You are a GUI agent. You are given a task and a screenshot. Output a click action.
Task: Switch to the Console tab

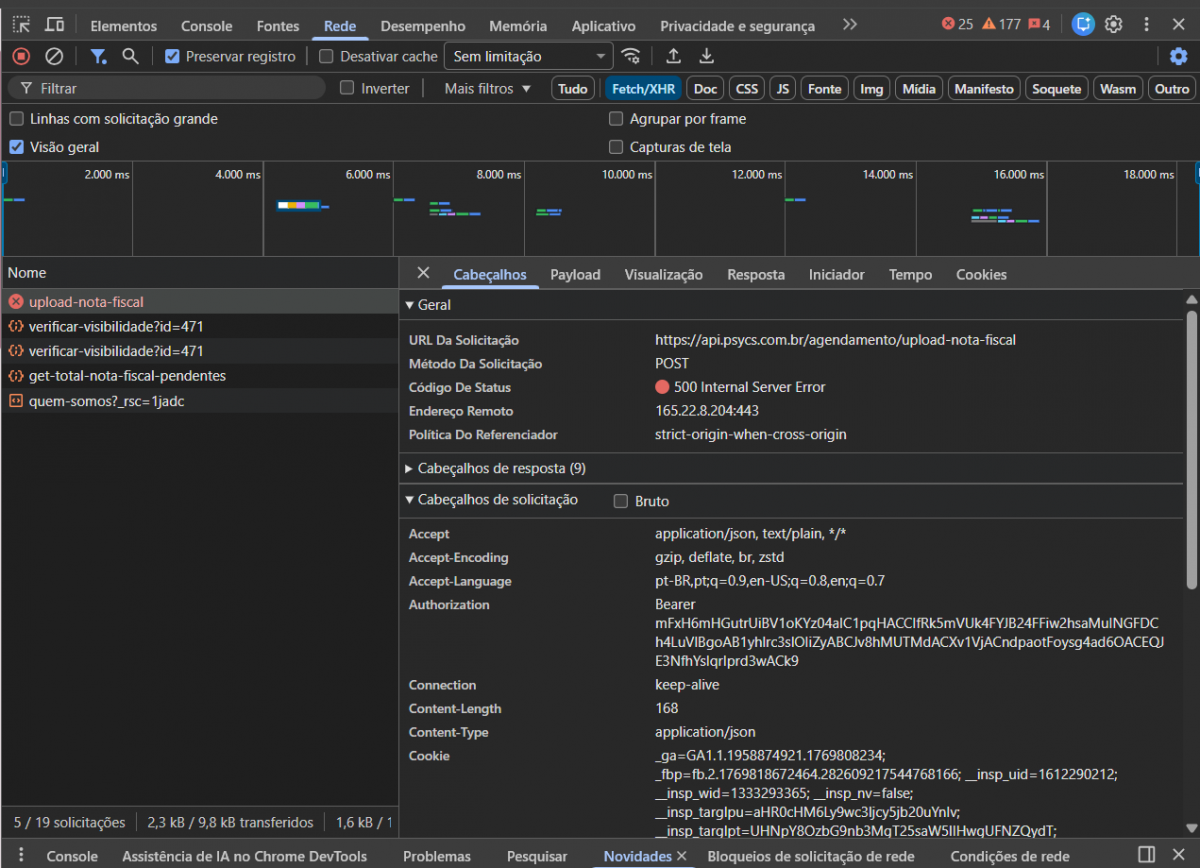(x=207, y=26)
